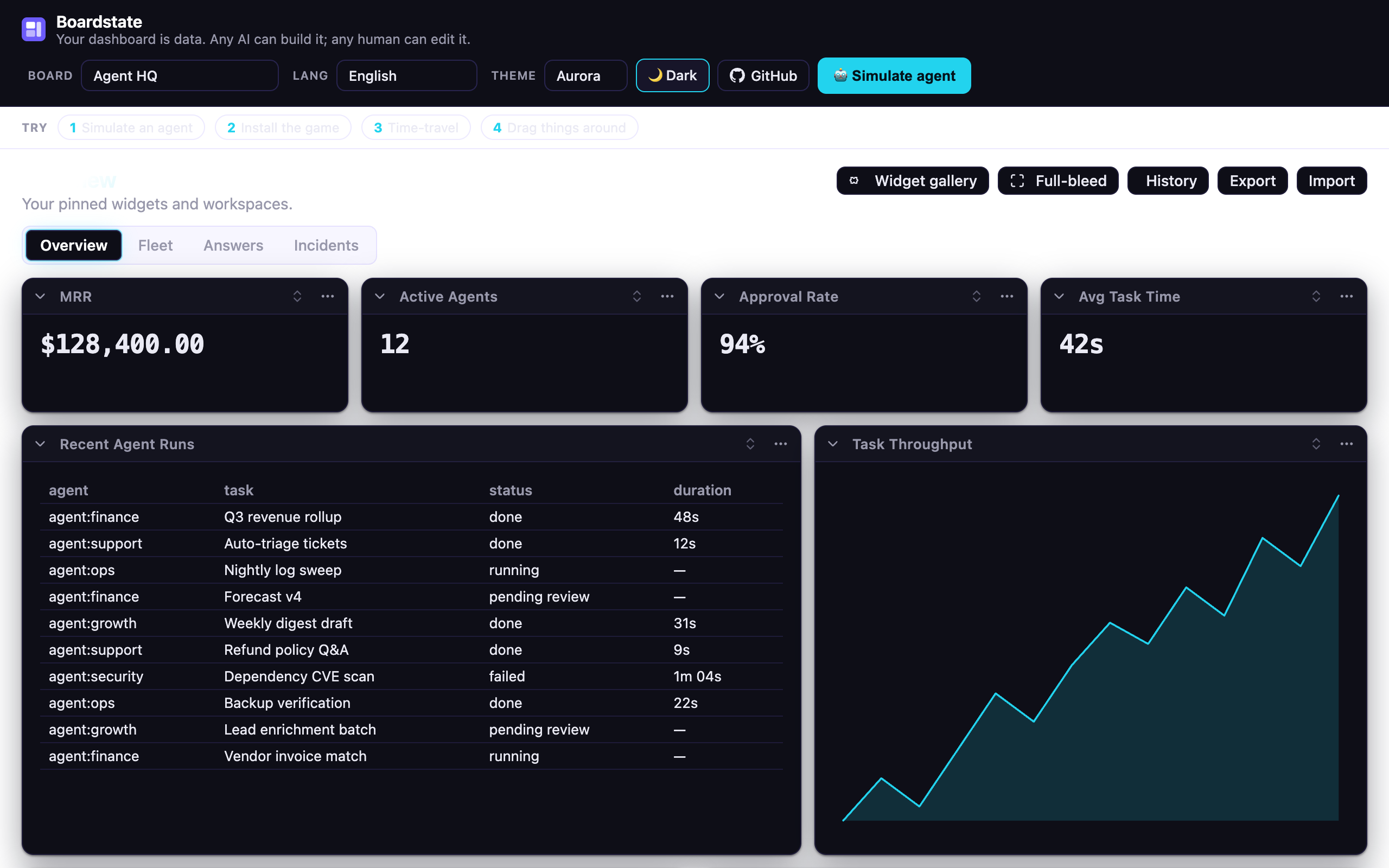Switch to the Fleet tab
1389x868 pixels.
pyautogui.click(x=155, y=245)
